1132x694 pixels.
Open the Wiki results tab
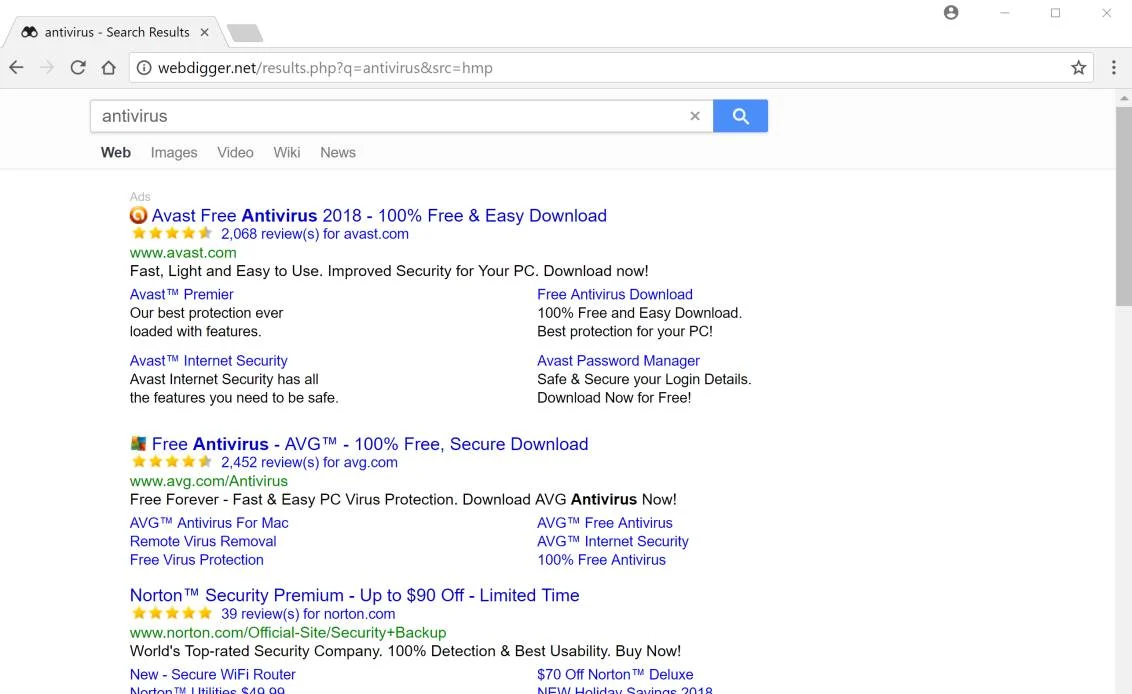click(287, 152)
